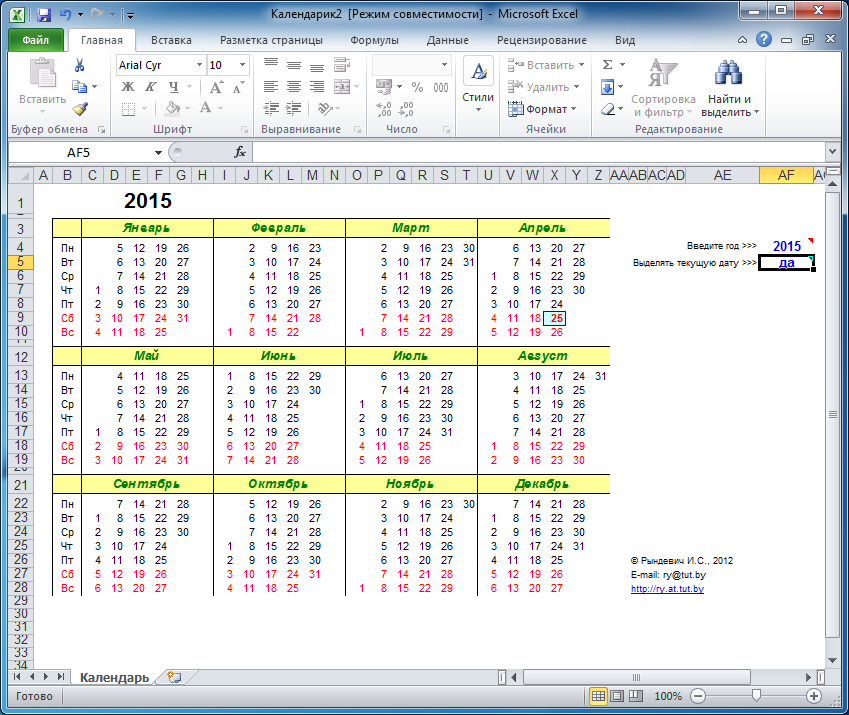Switch to the Данные ribbon tab
849x715 pixels.
[x=447, y=40]
